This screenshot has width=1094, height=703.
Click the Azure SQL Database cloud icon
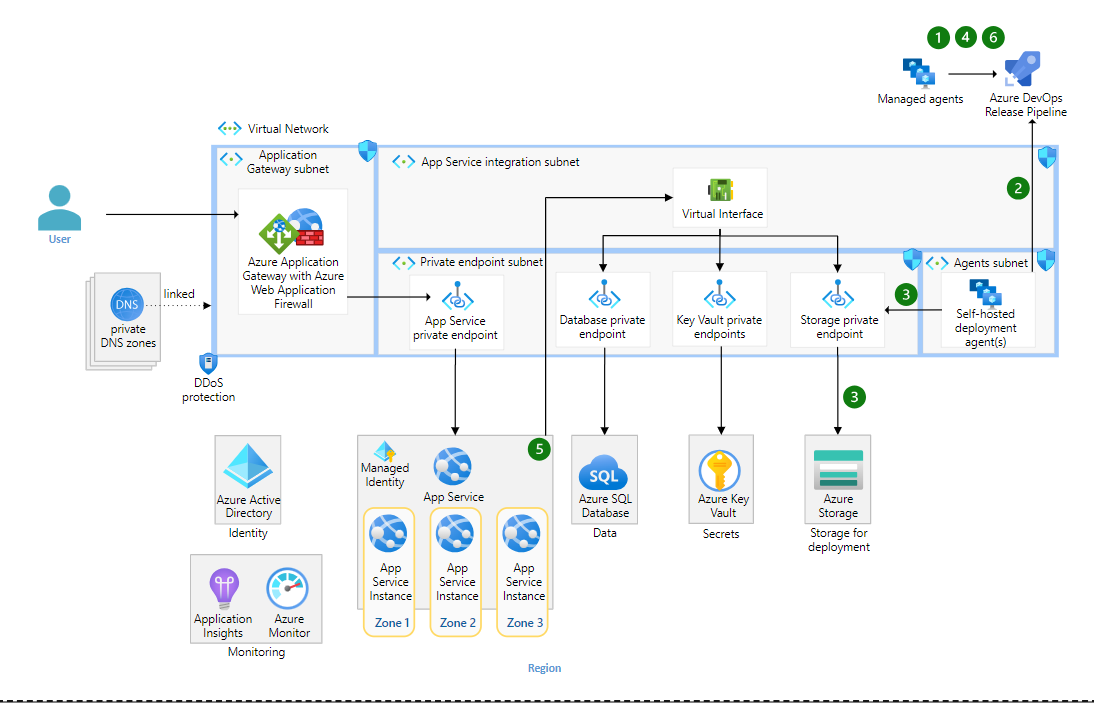(x=604, y=472)
